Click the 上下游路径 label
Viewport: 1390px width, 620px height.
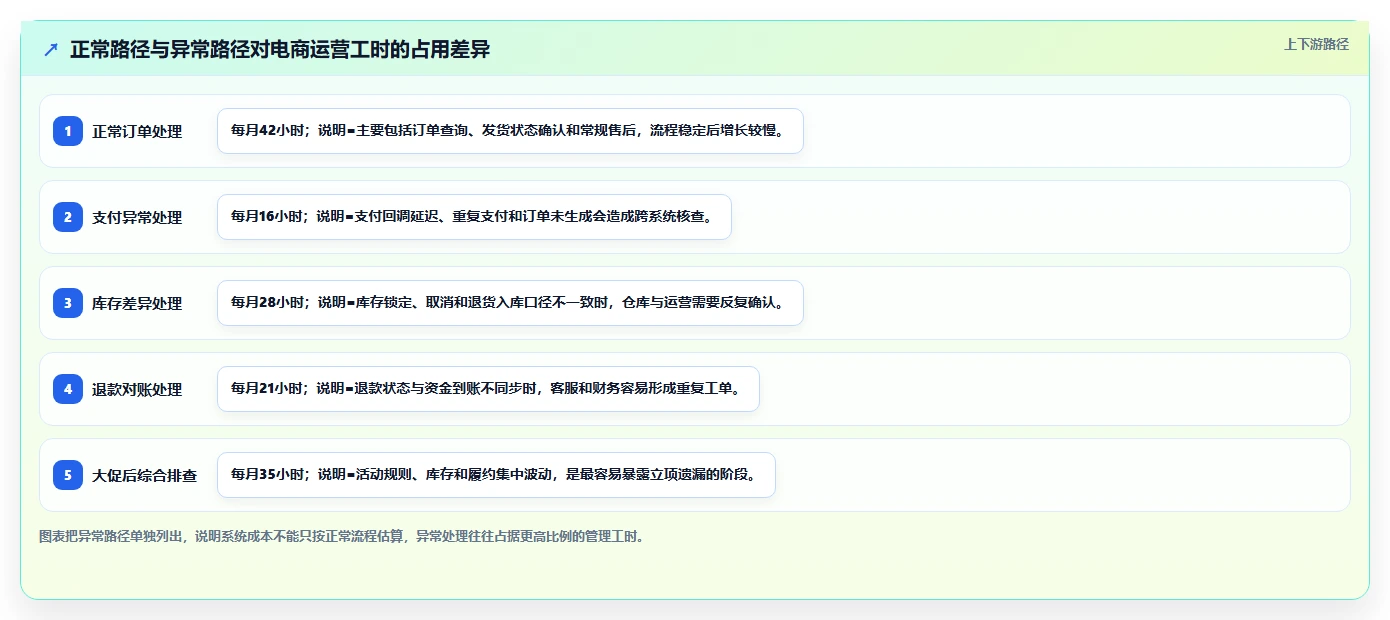coord(1316,44)
